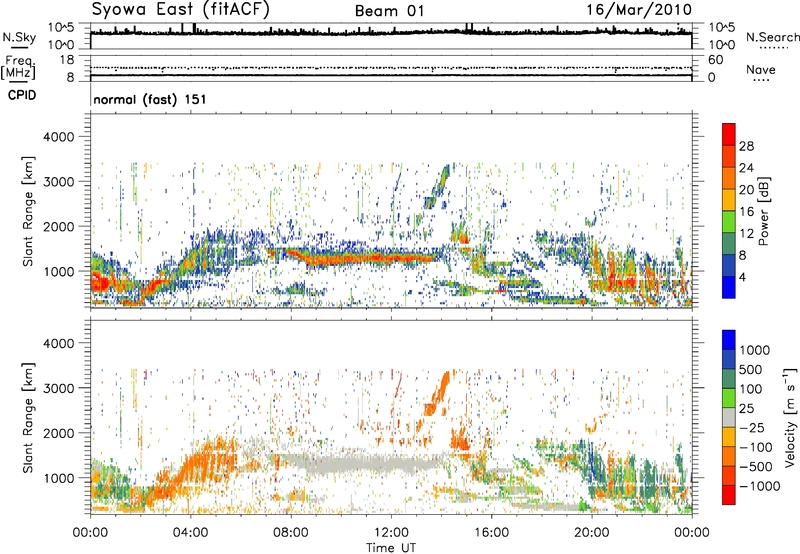The image size is (800, 554).
Task: Click the '18' frequency axis value
Action: tap(67, 60)
